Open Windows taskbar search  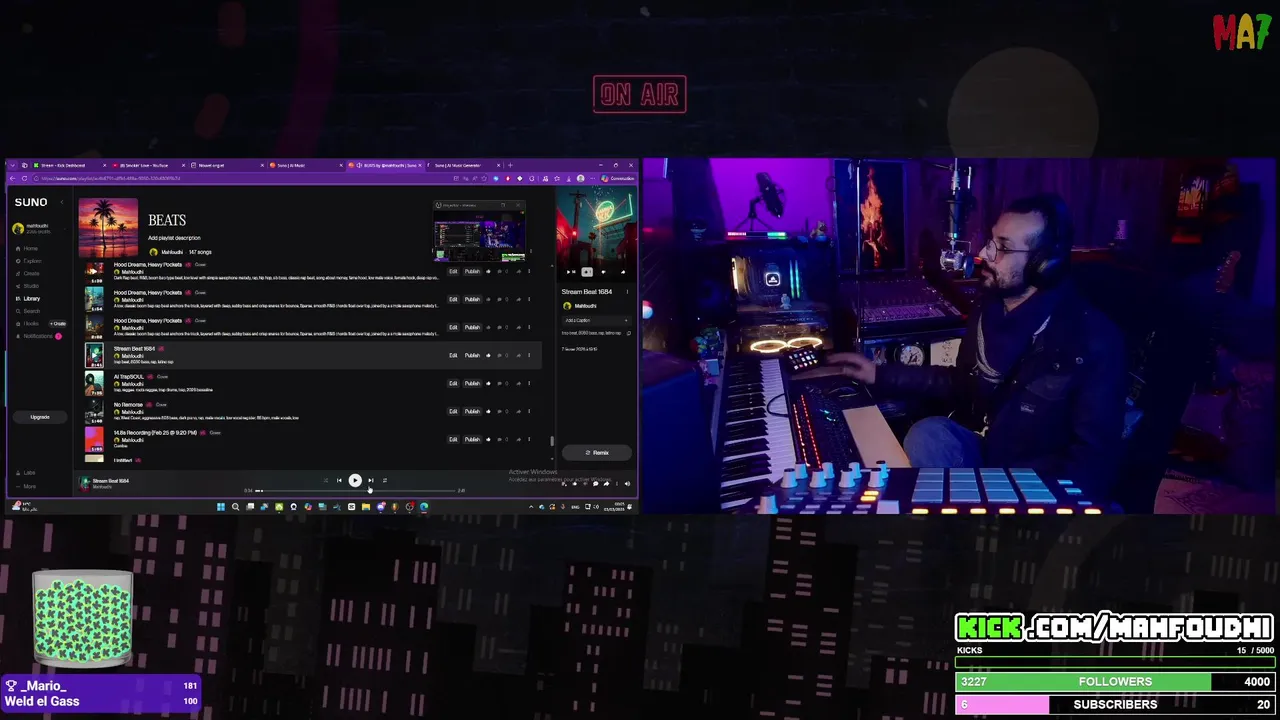(x=235, y=506)
